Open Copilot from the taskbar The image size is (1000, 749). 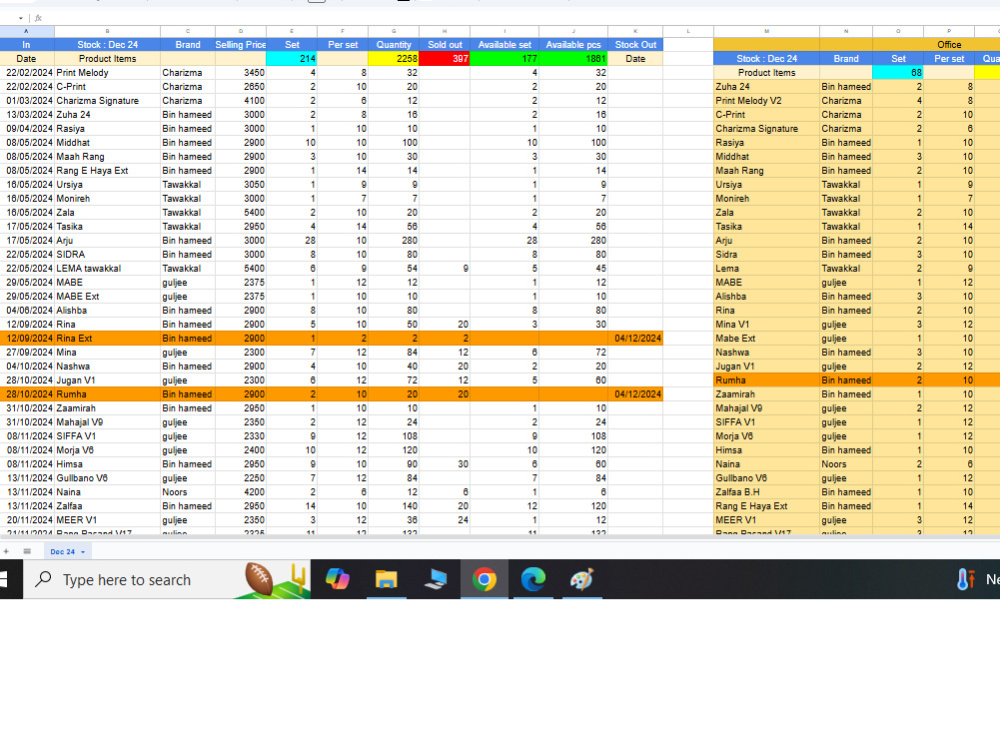point(337,579)
